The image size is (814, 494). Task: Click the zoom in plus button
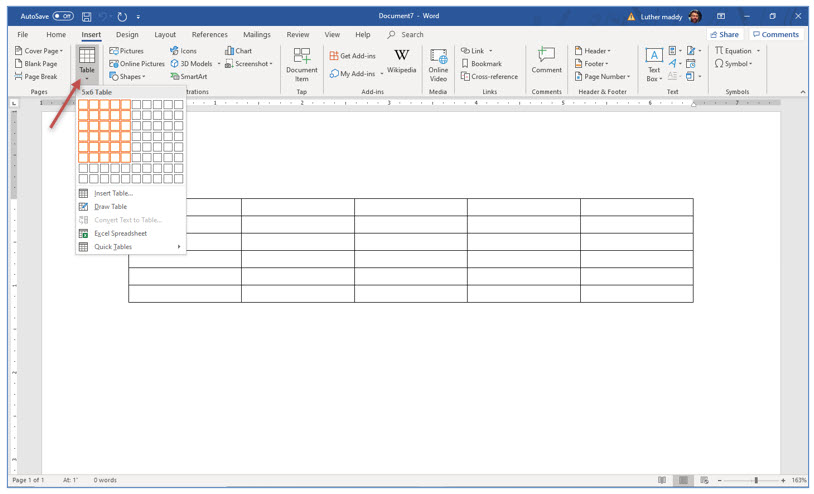tap(783, 481)
